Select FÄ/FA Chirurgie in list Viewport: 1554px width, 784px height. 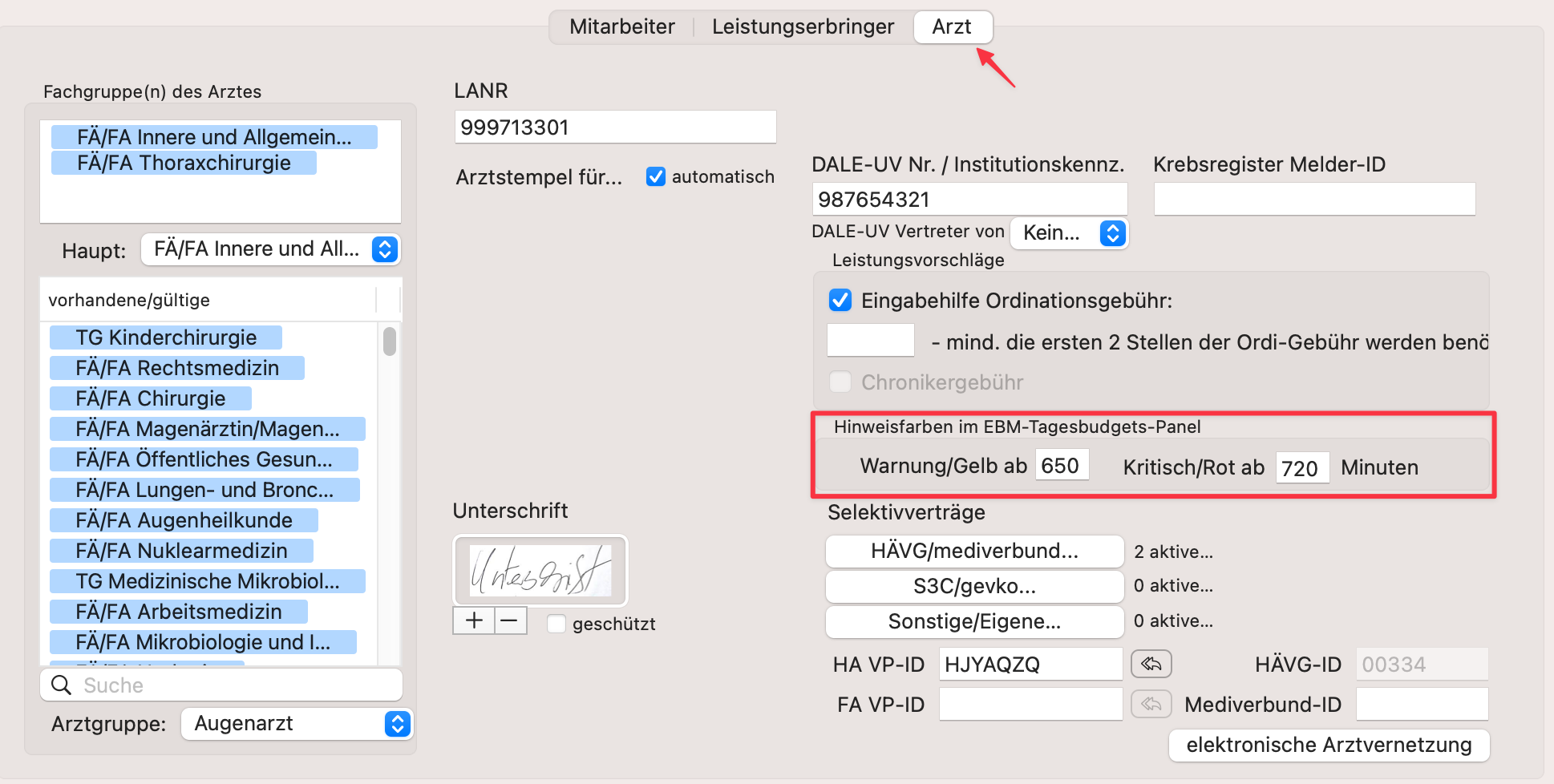pyautogui.click(x=151, y=398)
